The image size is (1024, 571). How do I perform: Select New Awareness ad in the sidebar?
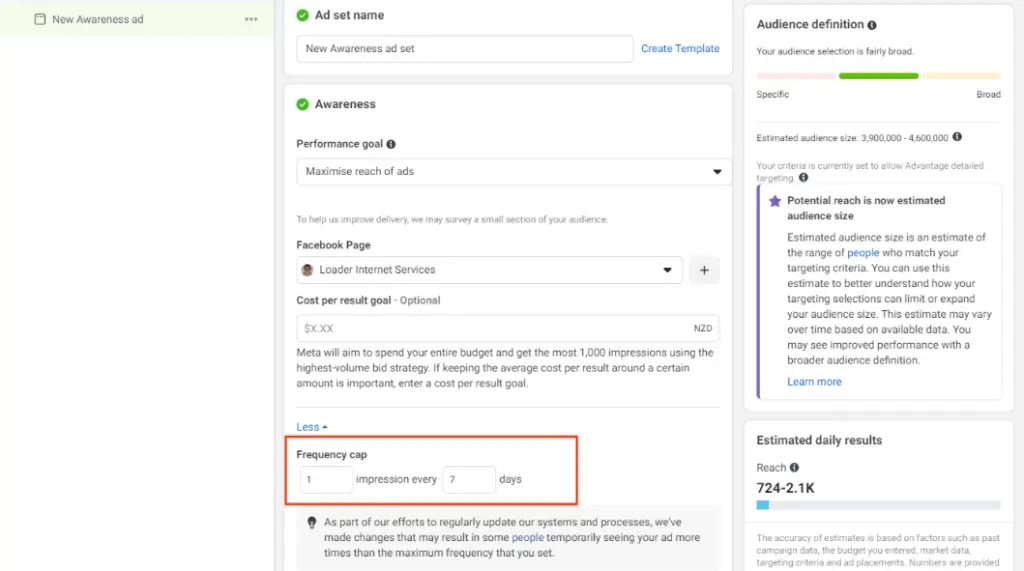(97, 19)
